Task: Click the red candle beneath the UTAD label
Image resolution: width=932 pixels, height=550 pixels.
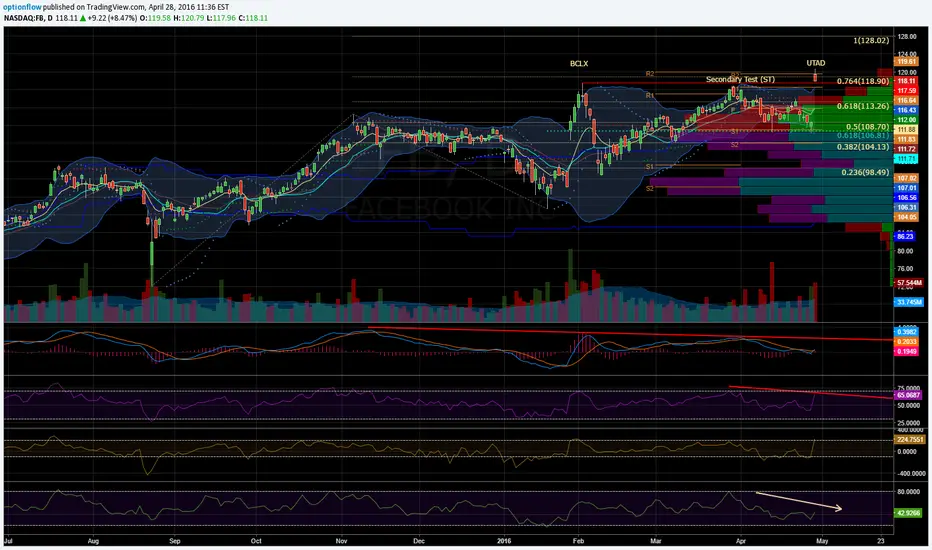Action: [815, 76]
